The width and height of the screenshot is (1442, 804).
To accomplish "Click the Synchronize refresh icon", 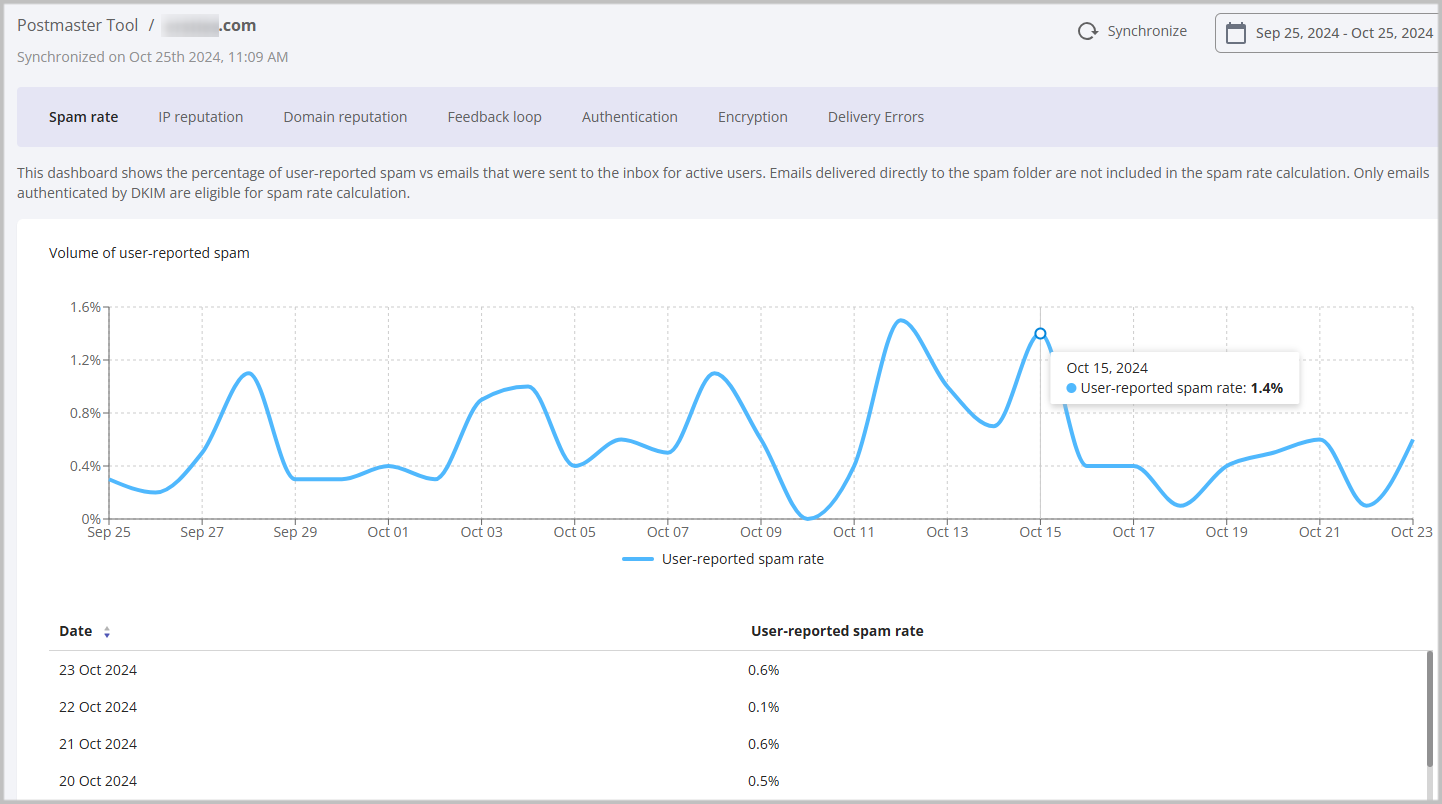I will click(x=1087, y=32).
